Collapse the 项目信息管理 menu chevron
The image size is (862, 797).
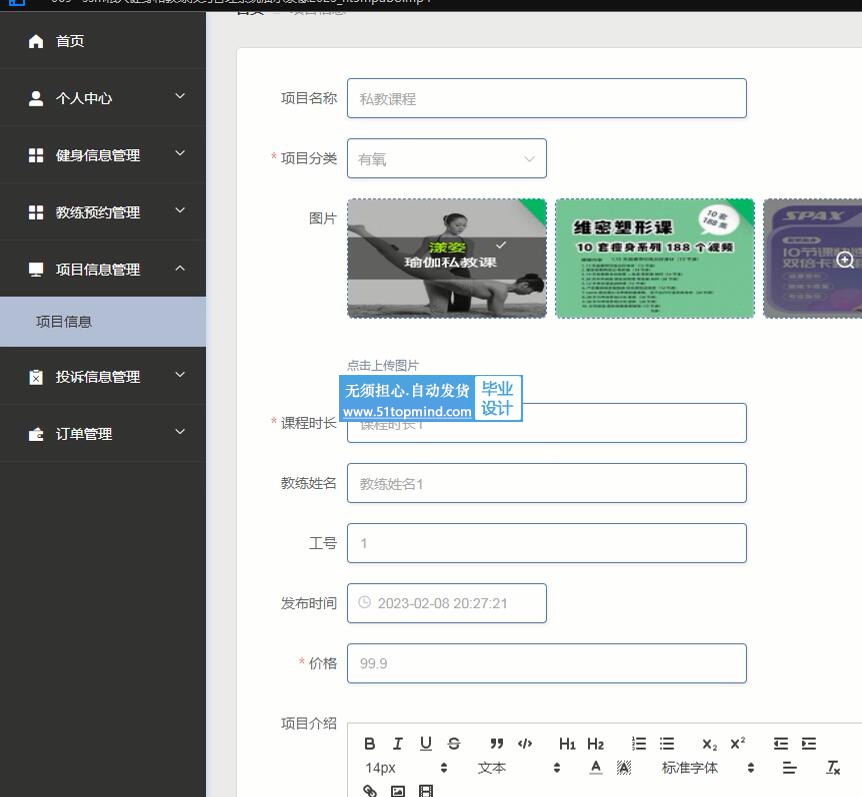180,268
